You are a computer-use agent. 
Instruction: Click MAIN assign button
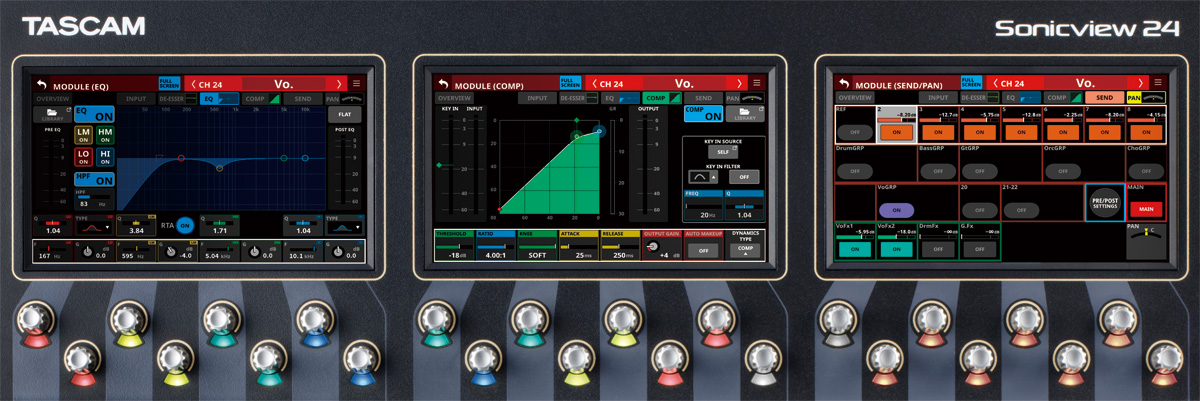[1146, 208]
